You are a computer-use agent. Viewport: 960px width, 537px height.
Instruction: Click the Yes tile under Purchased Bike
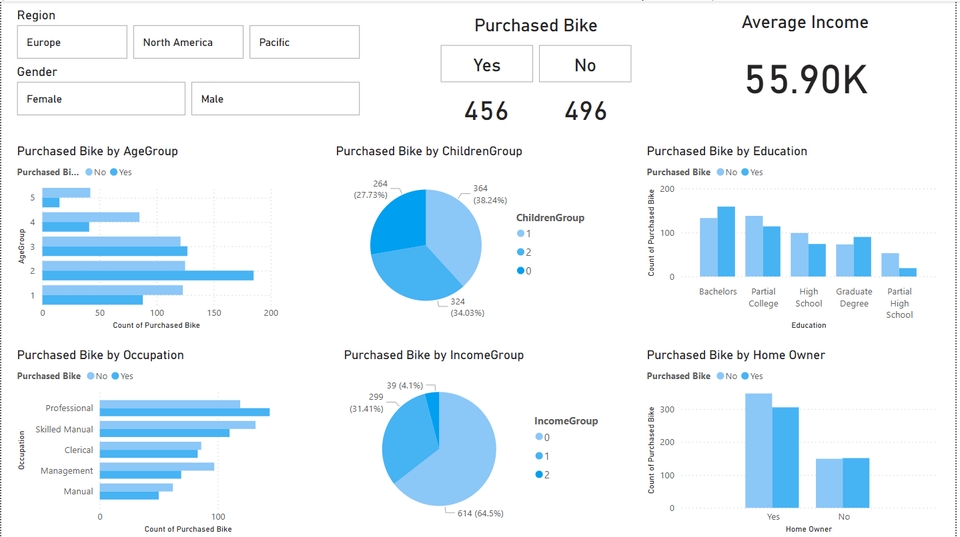[x=486, y=65]
